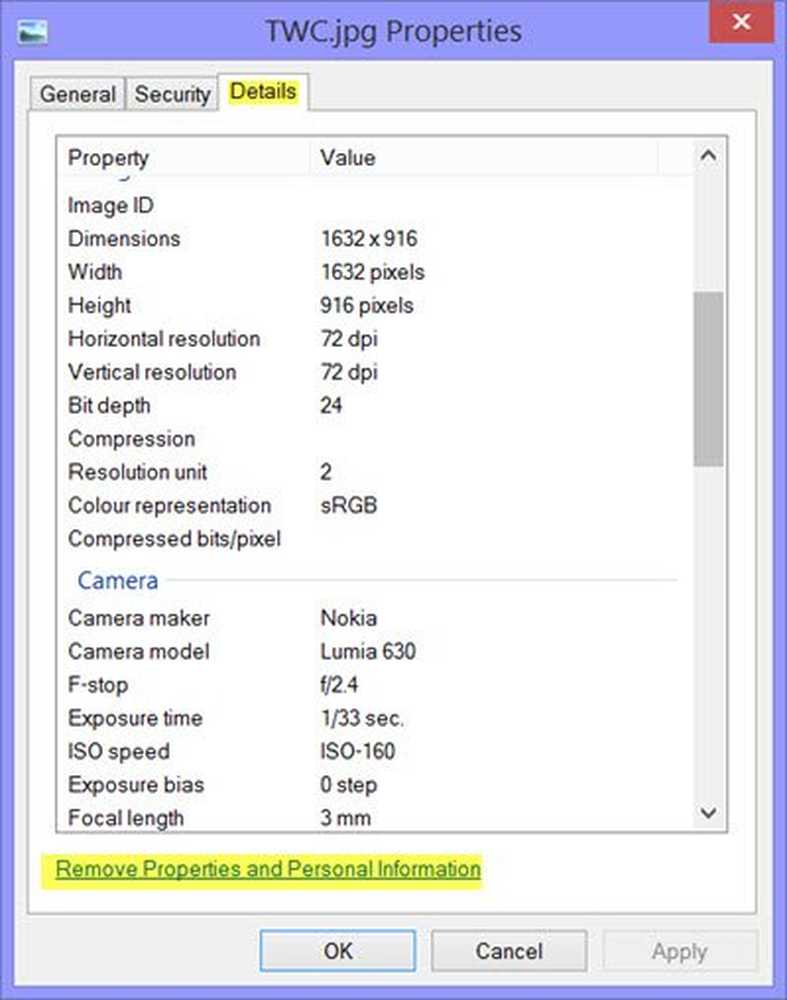Click Remove Properties and Personal Information link

(x=268, y=869)
